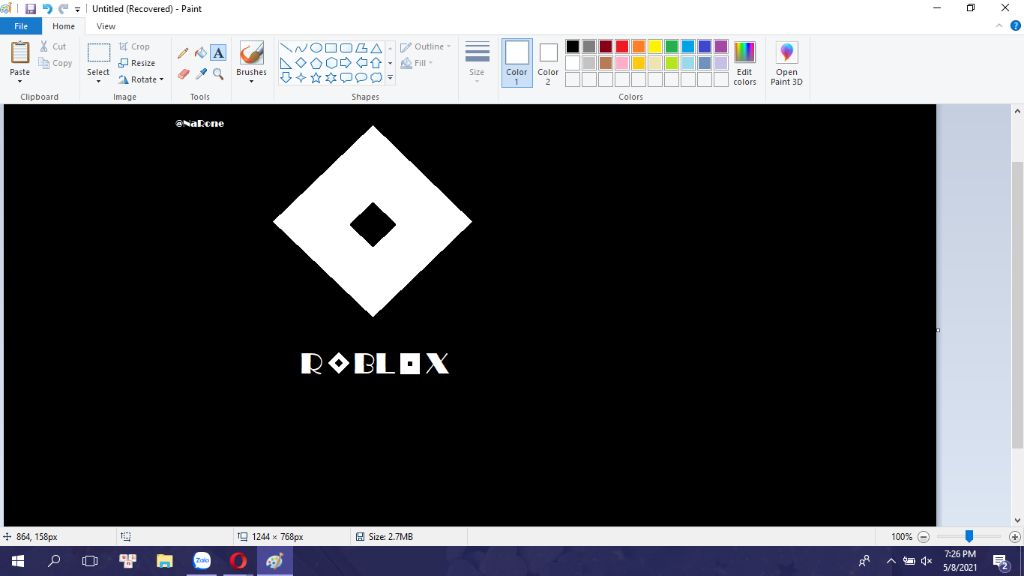Collapse the ribbon with the caret arrow
Screen dimensions: 1024x576
pyautogui.click(x=999, y=26)
